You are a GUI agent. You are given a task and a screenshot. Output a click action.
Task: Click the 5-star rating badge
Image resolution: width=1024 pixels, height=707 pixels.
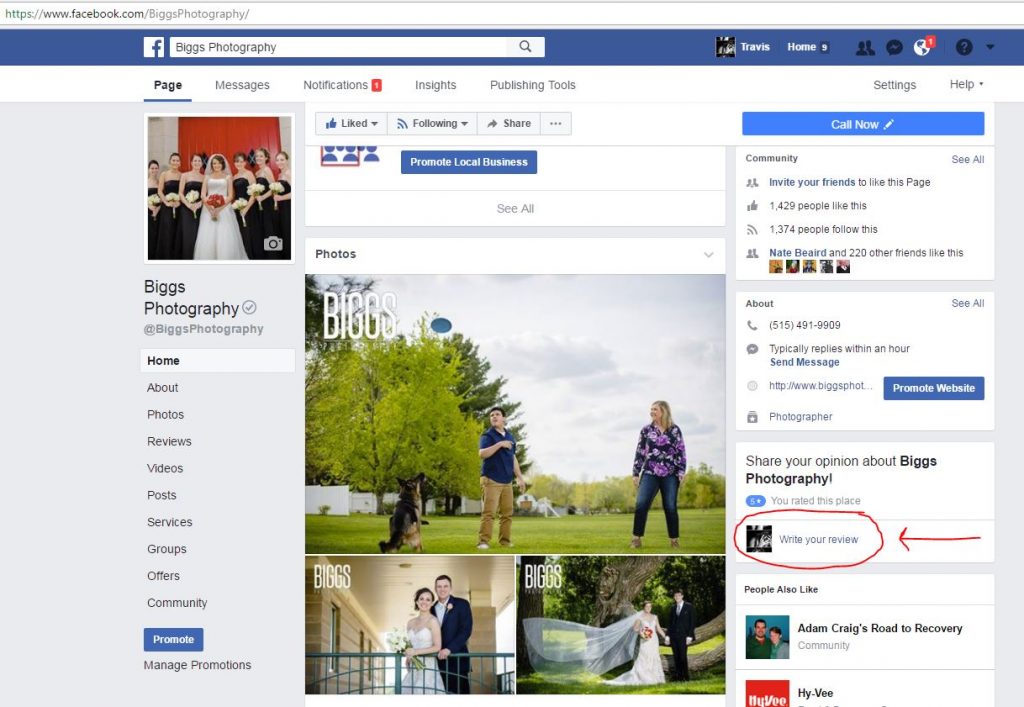tap(756, 501)
